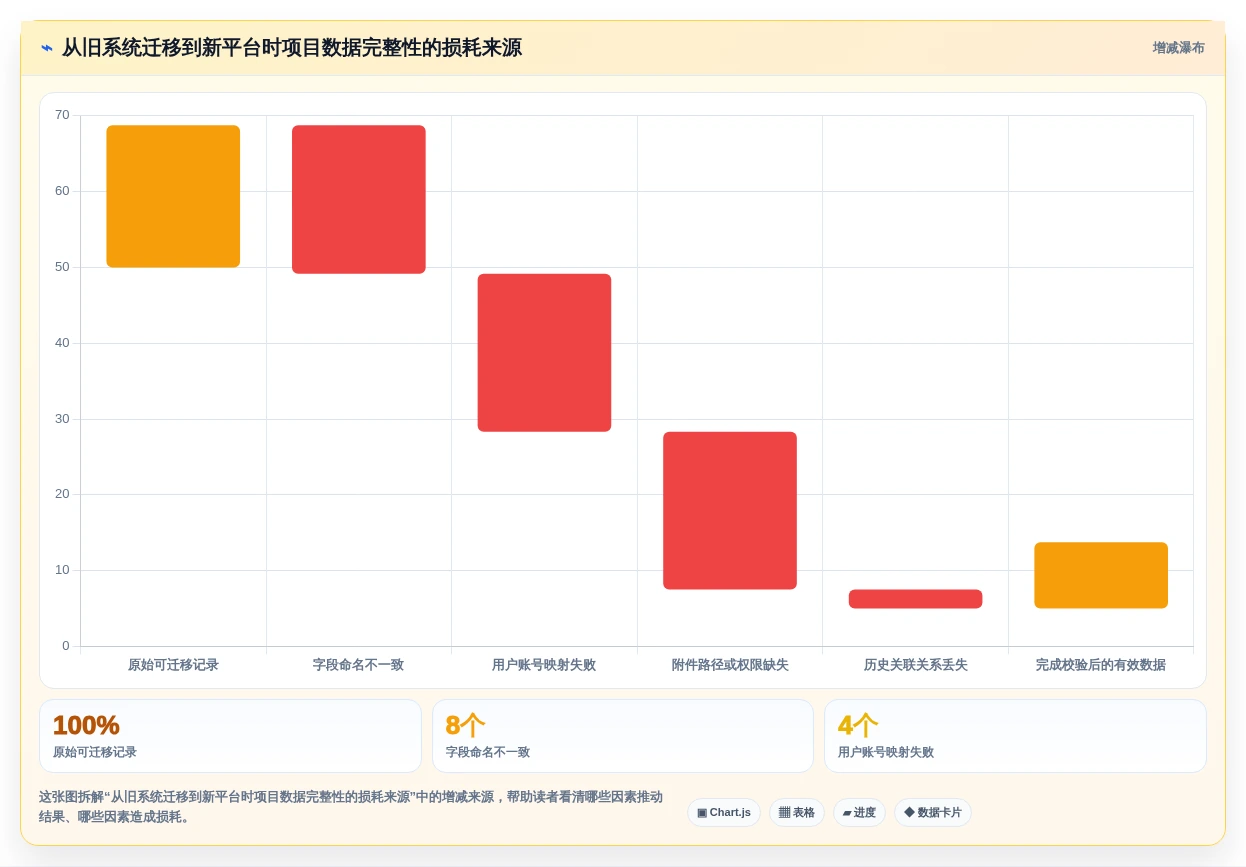The width and height of the screenshot is (1246, 867).
Task: Click the 附件路径或权限缺失 x-axis label
Action: (x=730, y=665)
